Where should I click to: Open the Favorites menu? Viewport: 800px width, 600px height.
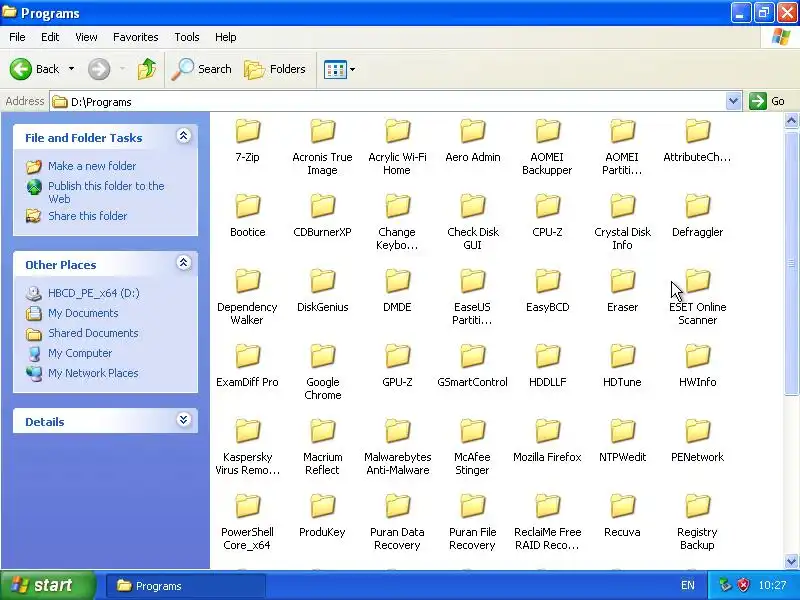[x=136, y=37]
